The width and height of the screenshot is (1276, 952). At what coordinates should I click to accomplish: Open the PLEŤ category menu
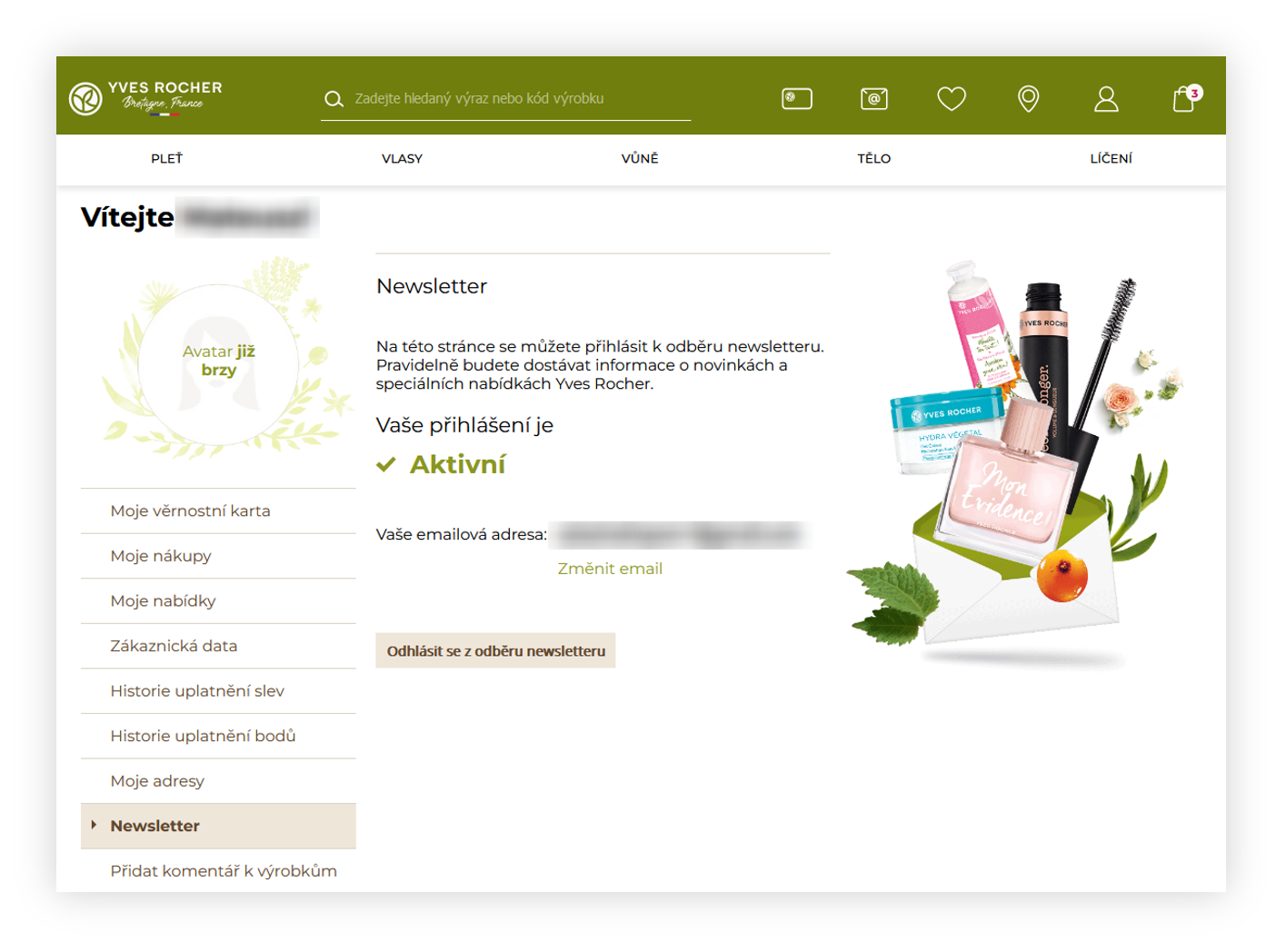click(167, 158)
